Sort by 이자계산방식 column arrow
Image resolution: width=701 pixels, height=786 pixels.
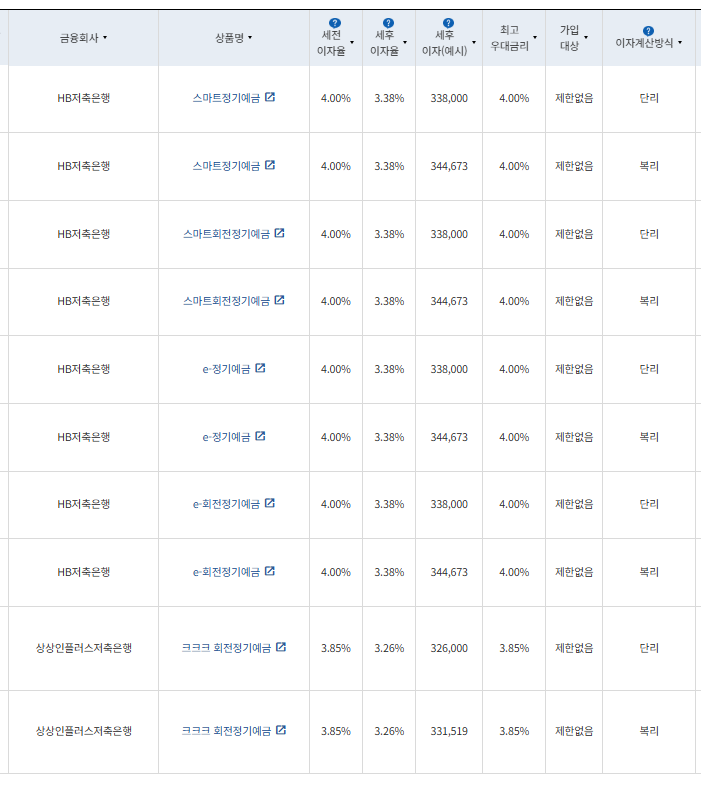point(680,43)
